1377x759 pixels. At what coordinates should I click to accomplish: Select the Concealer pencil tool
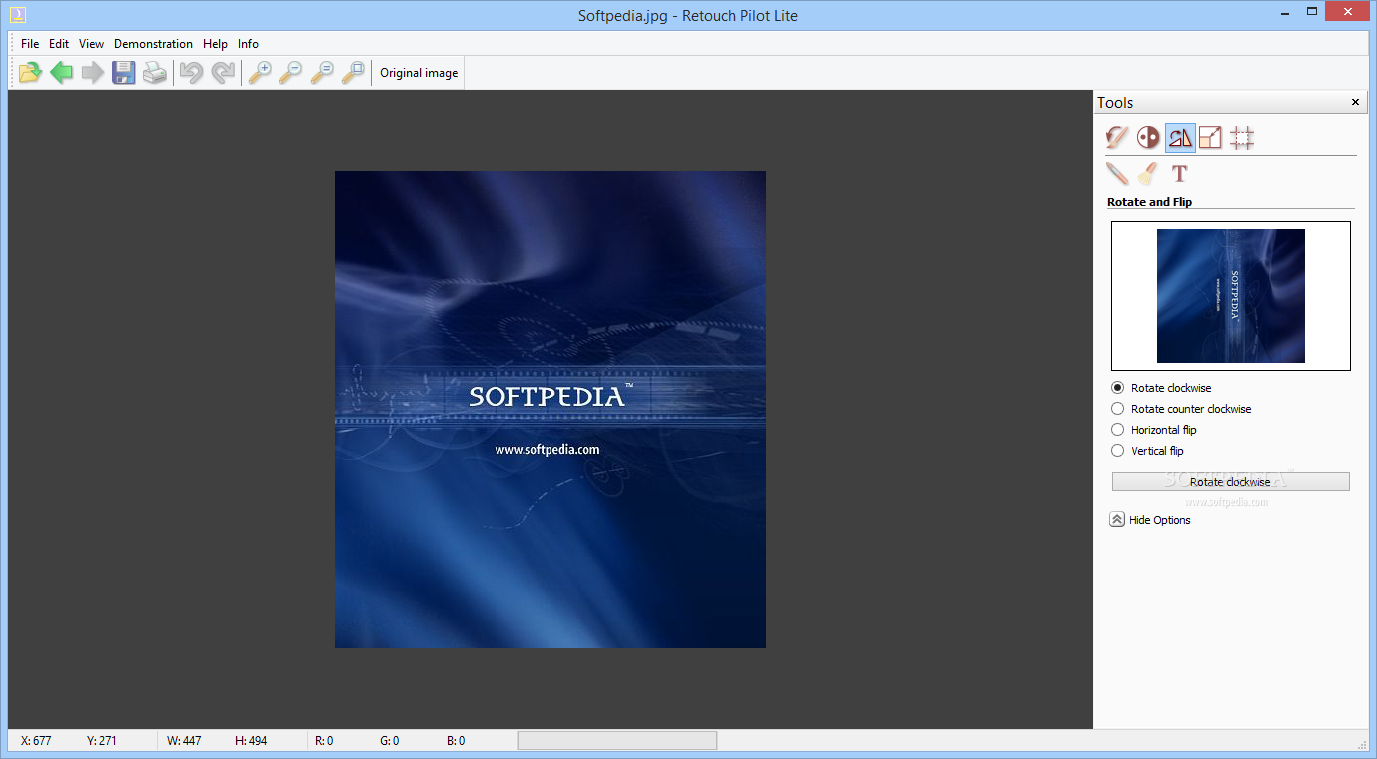1117,173
